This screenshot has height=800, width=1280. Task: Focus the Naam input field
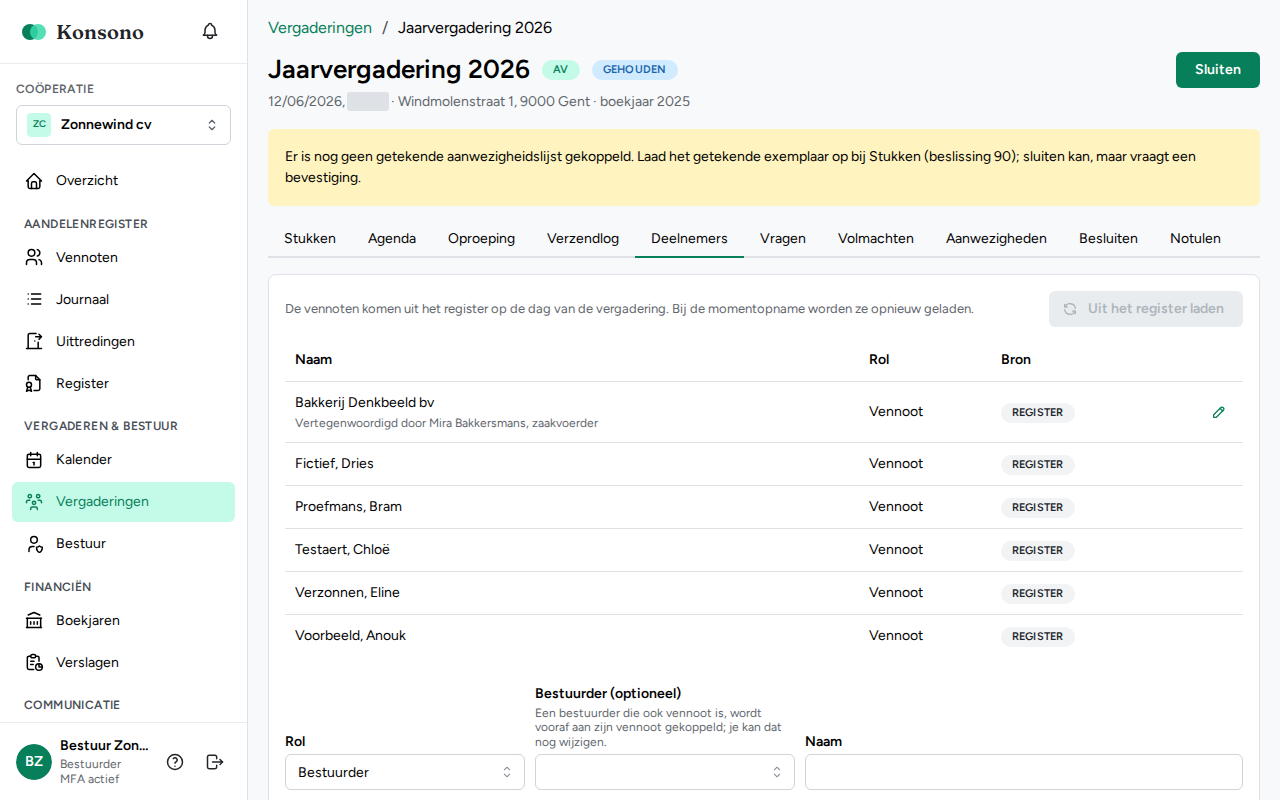pyautogui.click(x=1024, y=772)
